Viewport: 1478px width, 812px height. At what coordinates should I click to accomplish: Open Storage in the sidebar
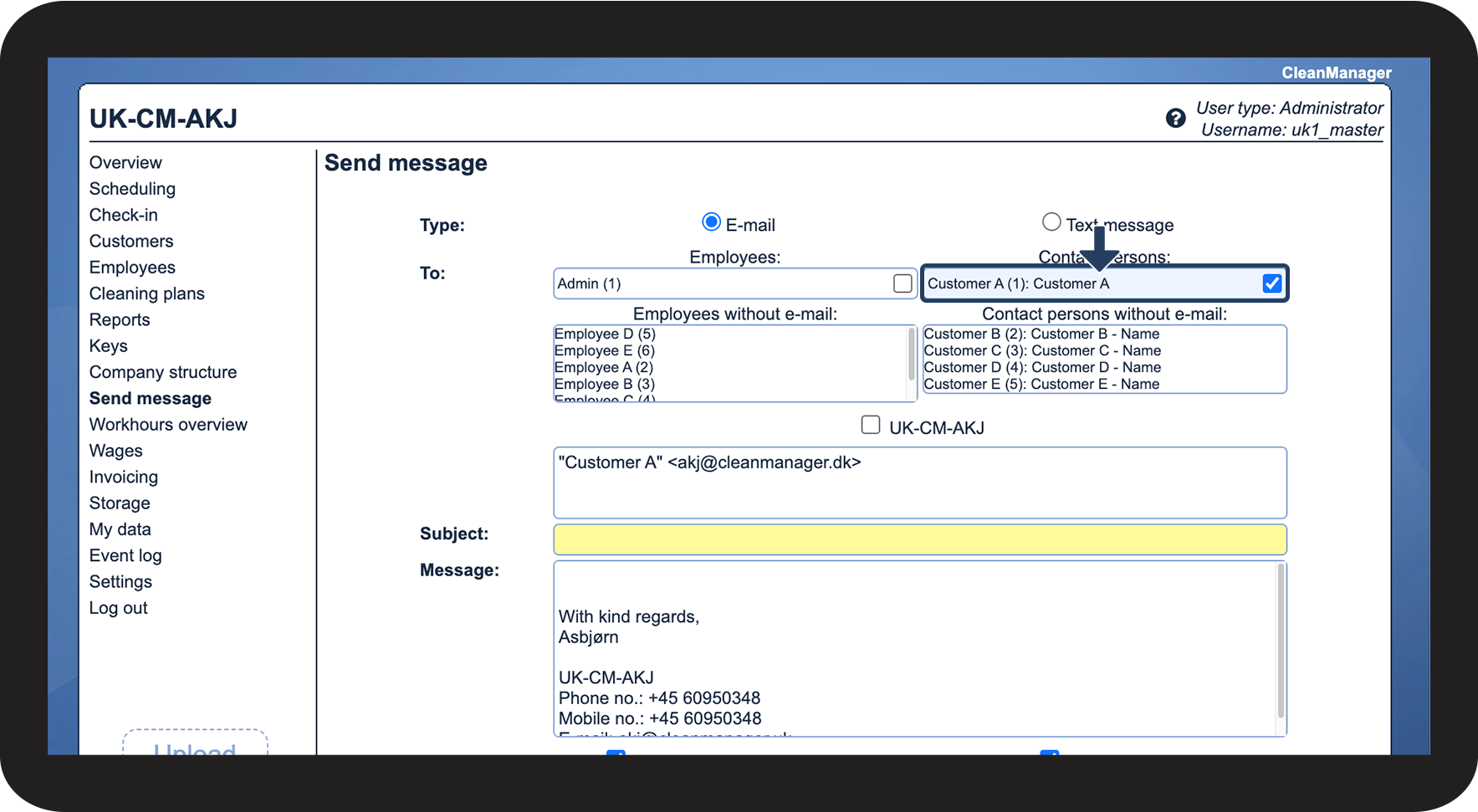tap(120, 503)
